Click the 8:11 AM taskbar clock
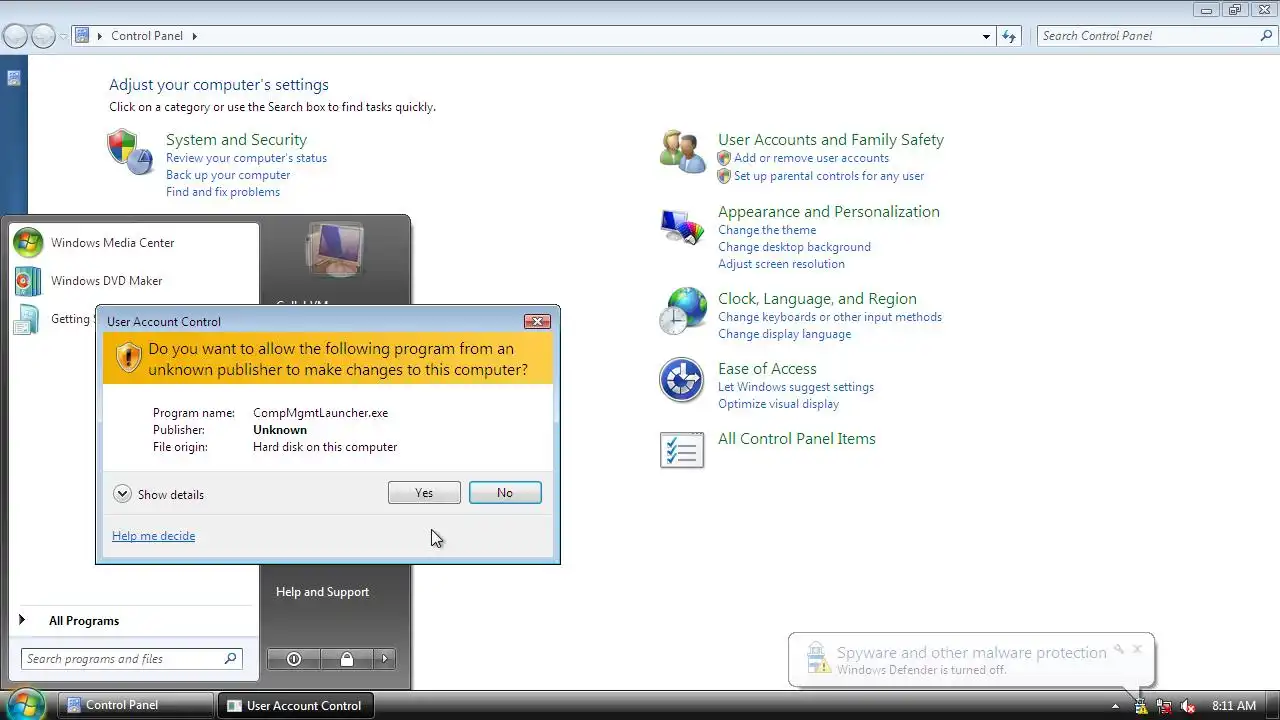 pos(1234,706)
